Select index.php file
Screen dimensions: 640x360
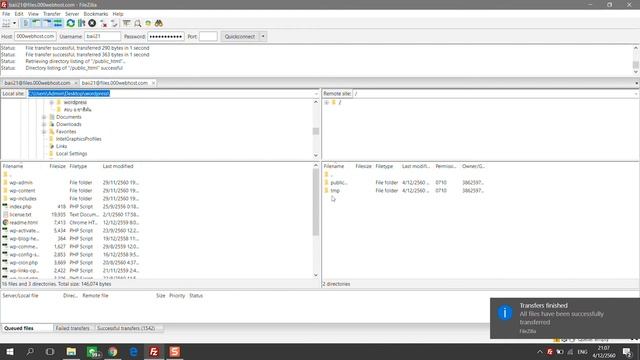click(x=20, y=207)
